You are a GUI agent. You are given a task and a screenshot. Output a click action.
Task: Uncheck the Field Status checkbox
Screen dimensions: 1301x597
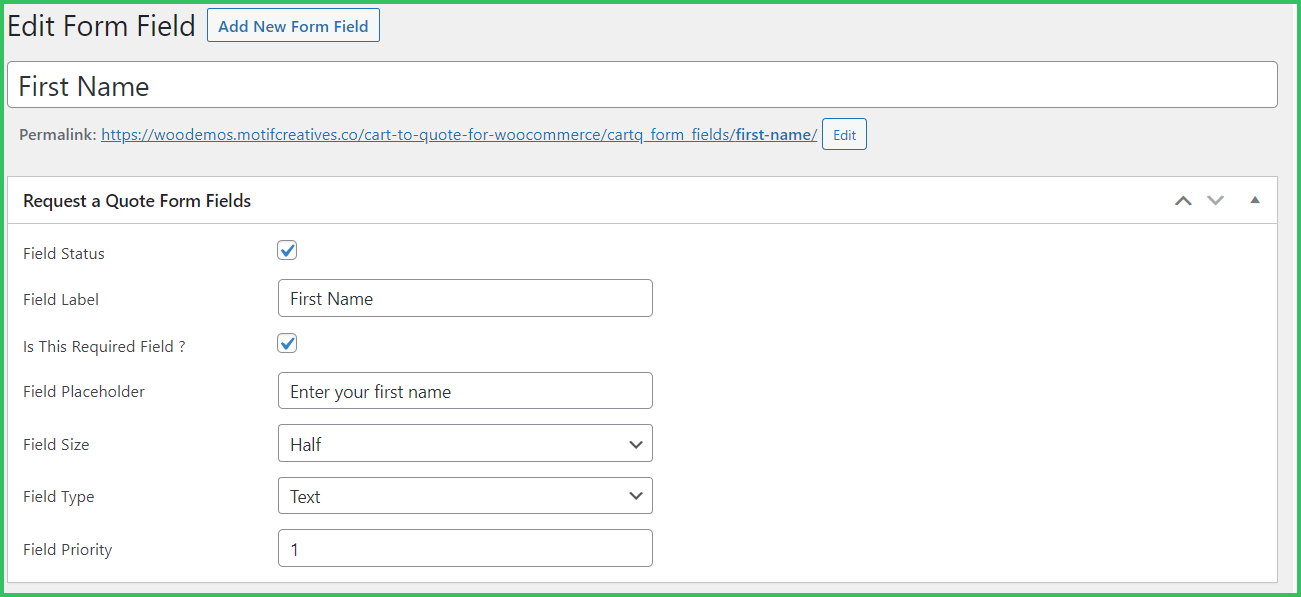(x=287, y=251)
